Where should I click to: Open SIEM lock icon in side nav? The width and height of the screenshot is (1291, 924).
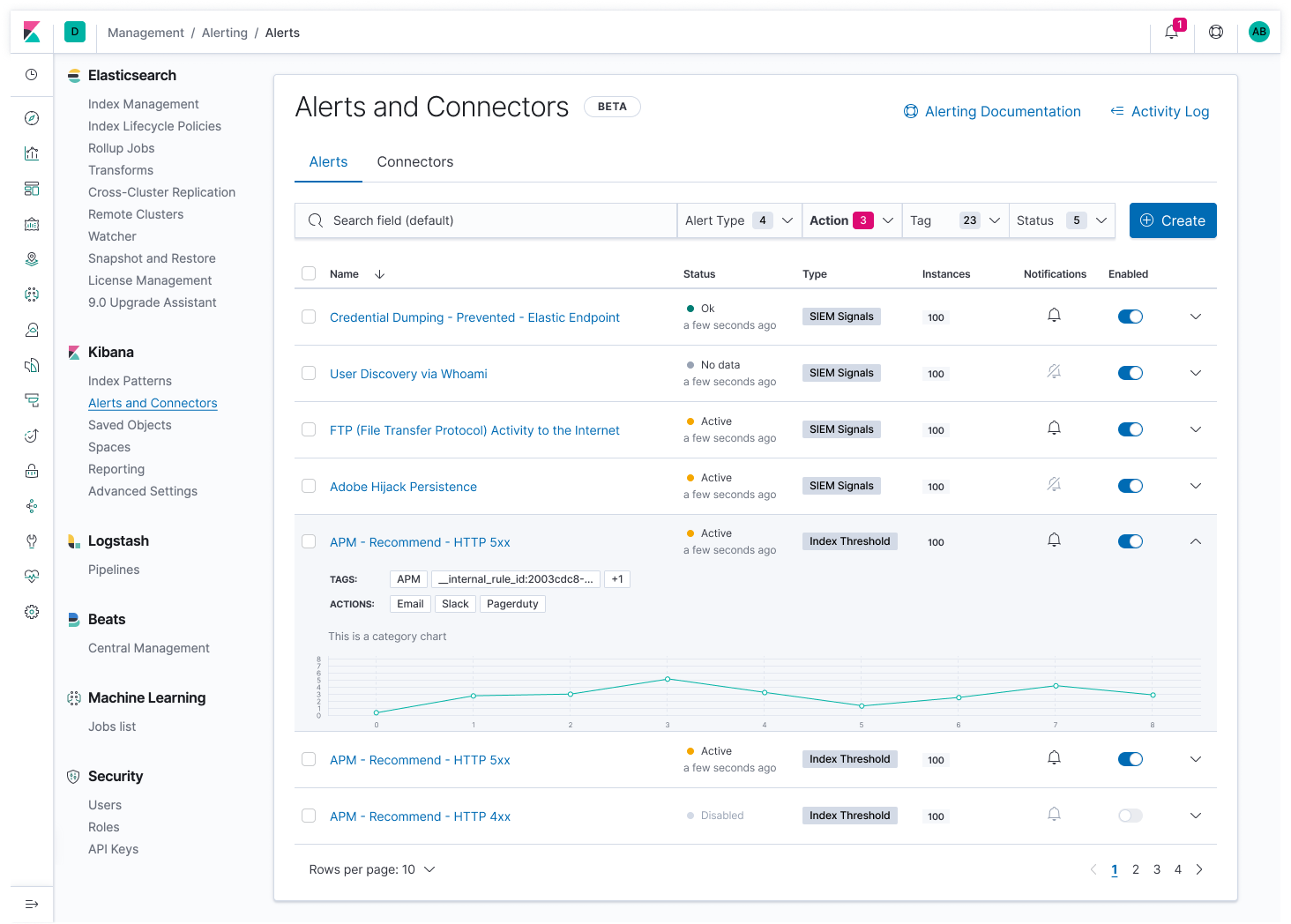pyautogui.click(x=32, y=471)
